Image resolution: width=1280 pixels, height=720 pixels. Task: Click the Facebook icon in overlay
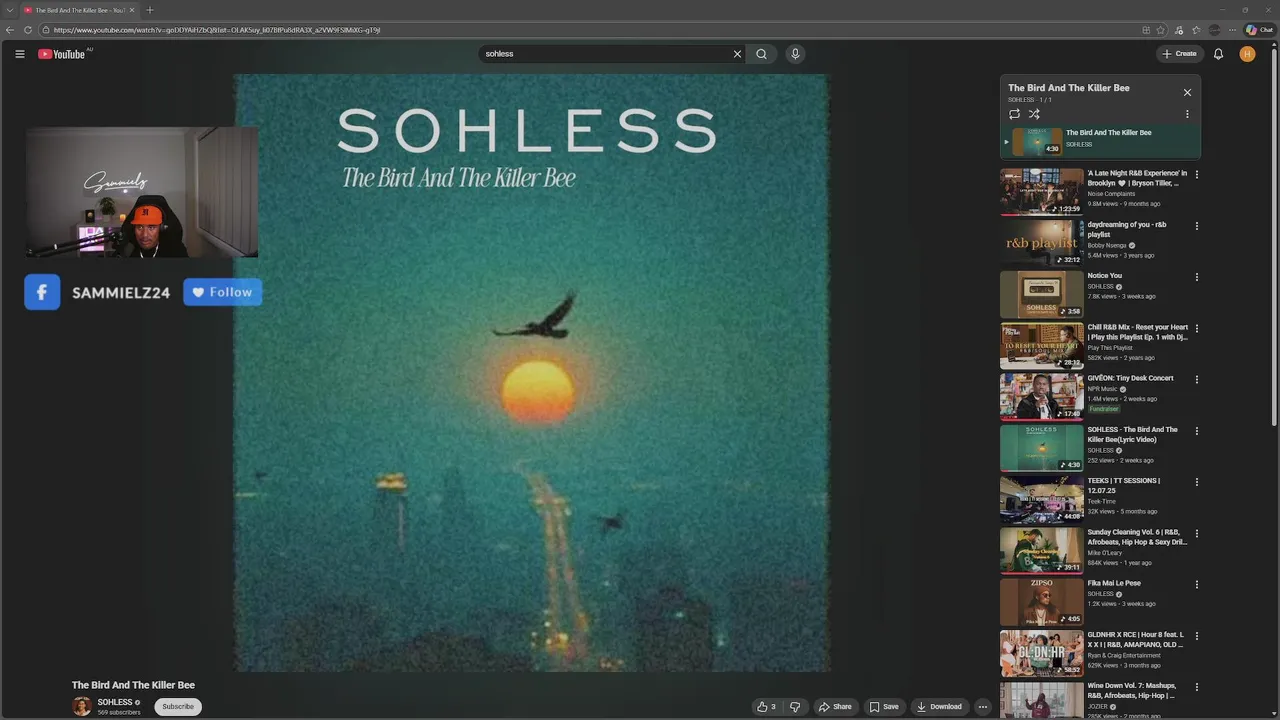click(42, 292)
